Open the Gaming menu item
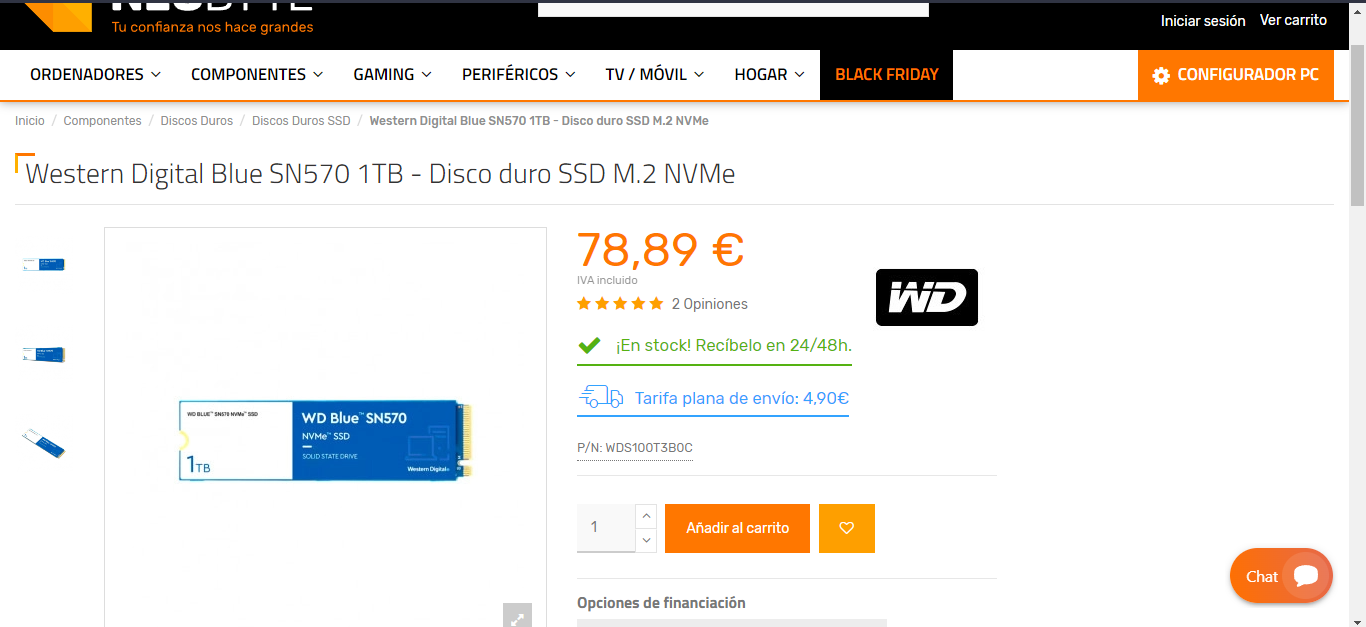Screen dimensions: 1366x627 (392, 74)
